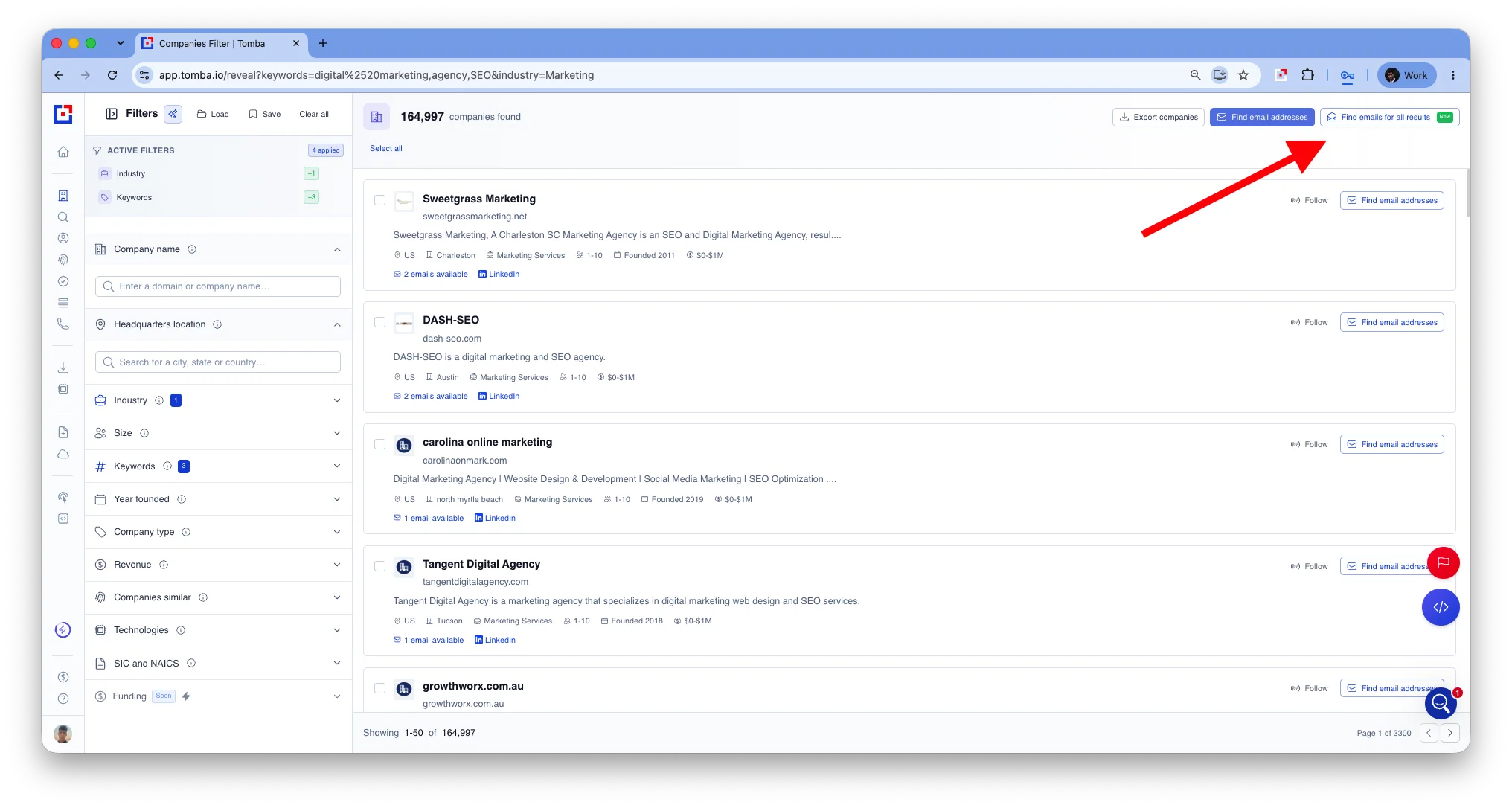
Task: Expand the Keywords filter section
Action: [x=337, y=466]
